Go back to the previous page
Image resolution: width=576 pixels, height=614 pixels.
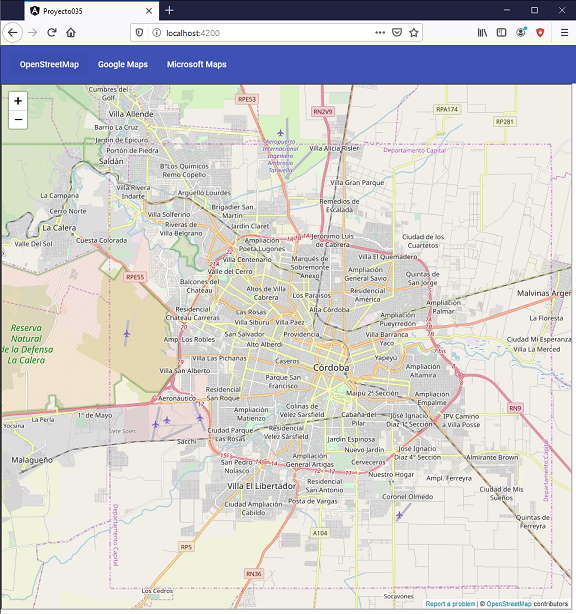(x=13, y=33)
